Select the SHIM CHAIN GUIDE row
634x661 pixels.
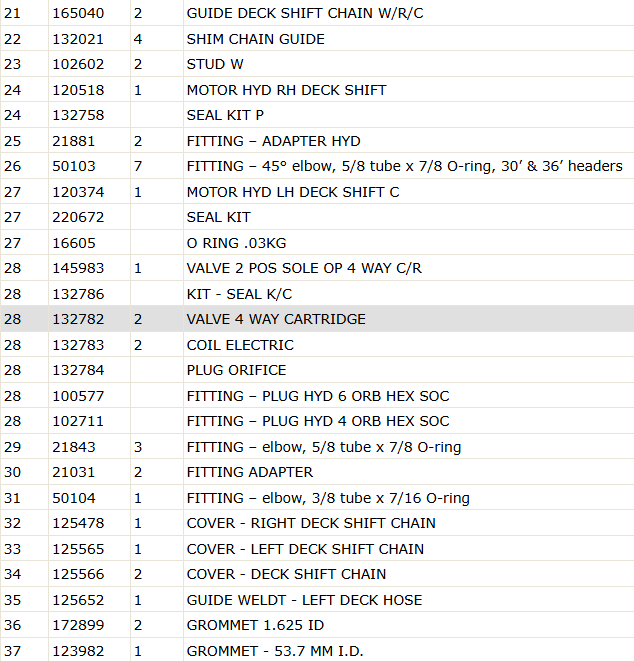tap(317, 39)
